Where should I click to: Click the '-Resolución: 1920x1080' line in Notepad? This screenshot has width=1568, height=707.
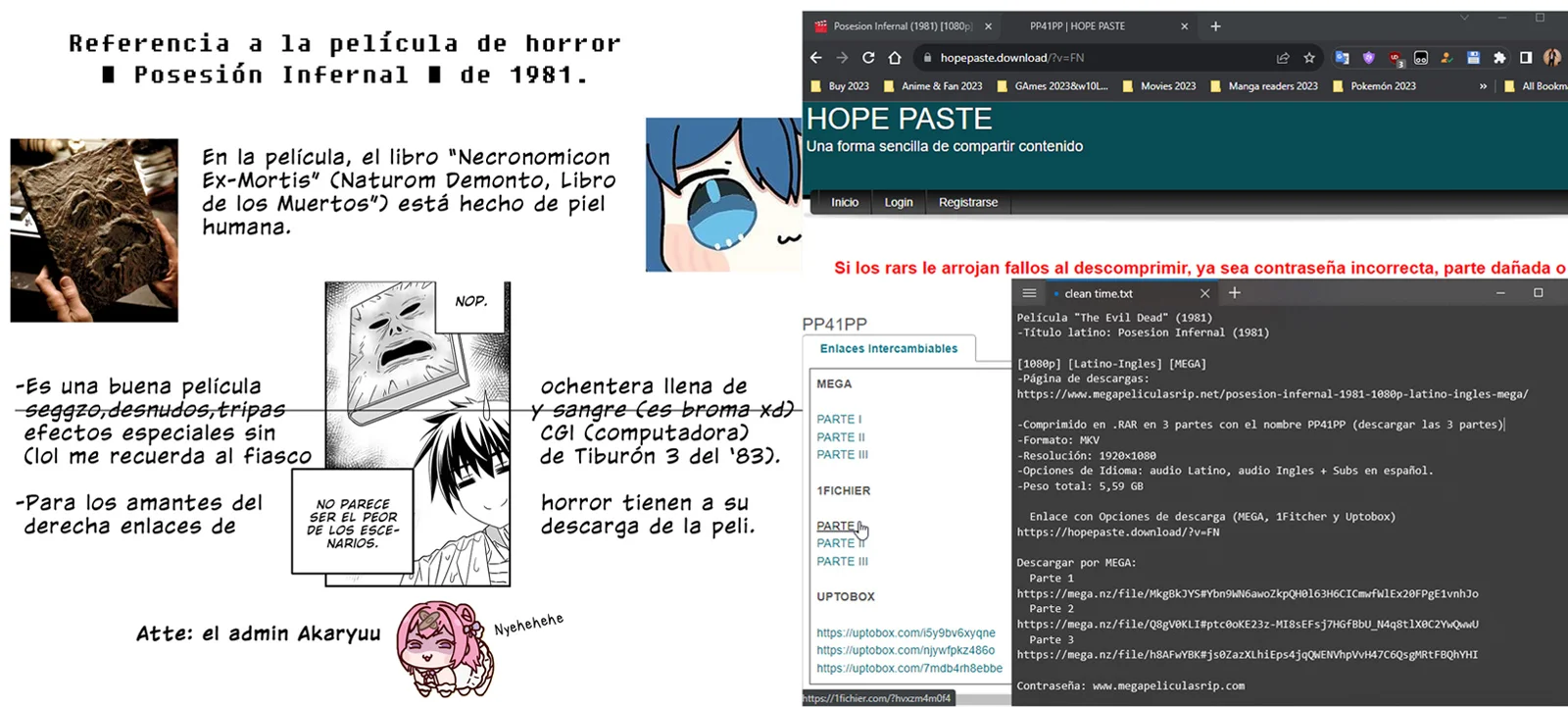1086,456
